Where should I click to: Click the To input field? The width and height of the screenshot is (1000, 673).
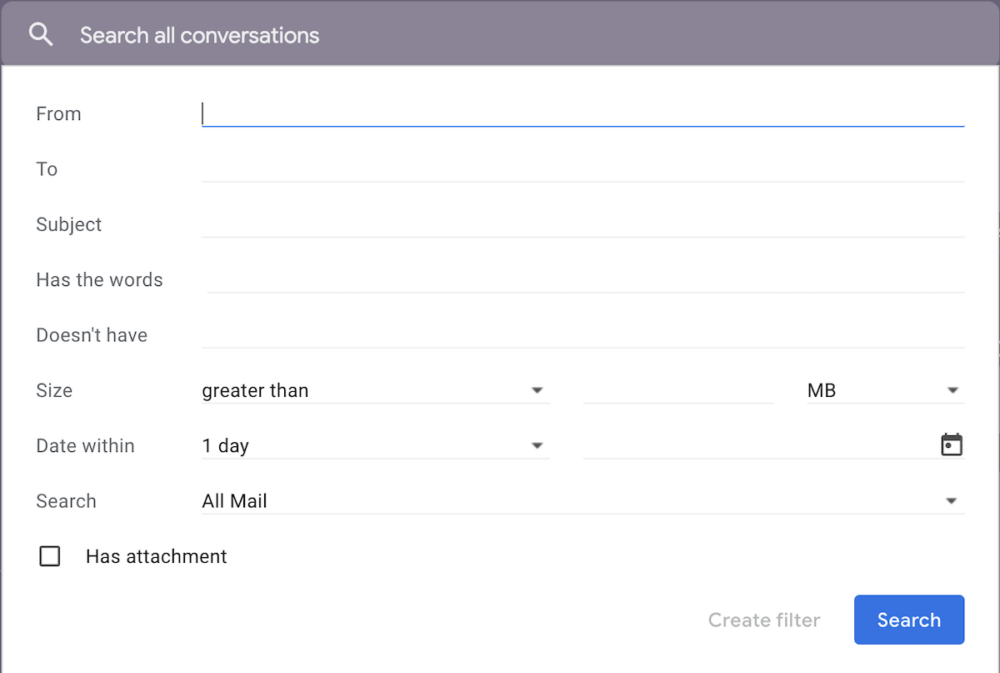click(x=580, y=168)
